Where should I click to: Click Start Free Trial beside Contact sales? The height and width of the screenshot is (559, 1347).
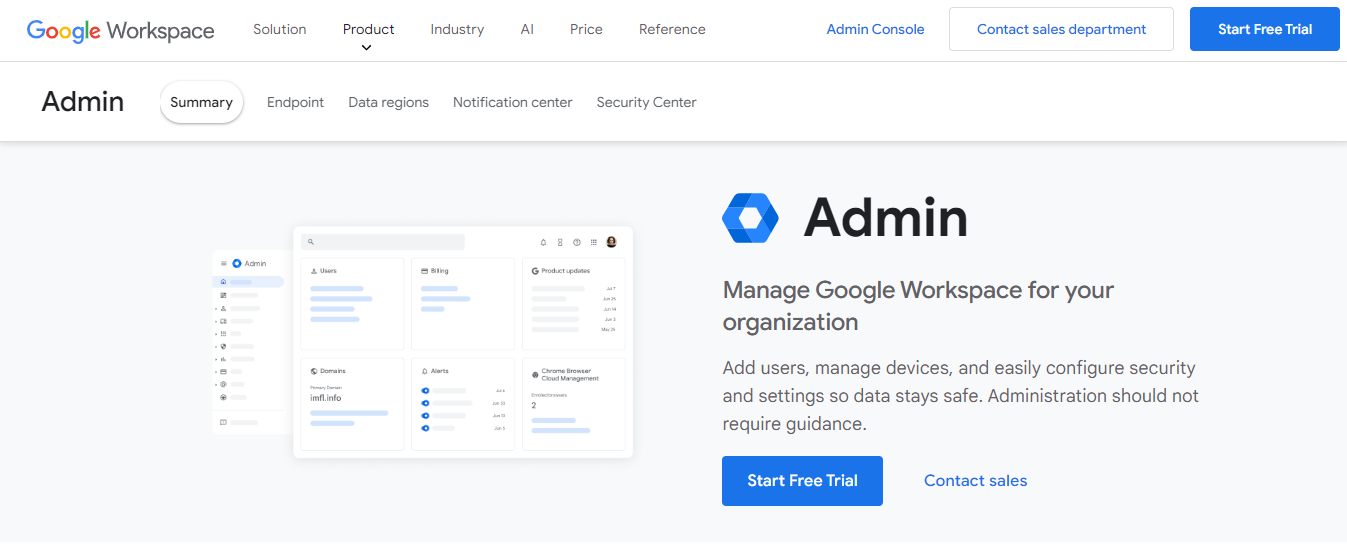click(x=802, y=481)
